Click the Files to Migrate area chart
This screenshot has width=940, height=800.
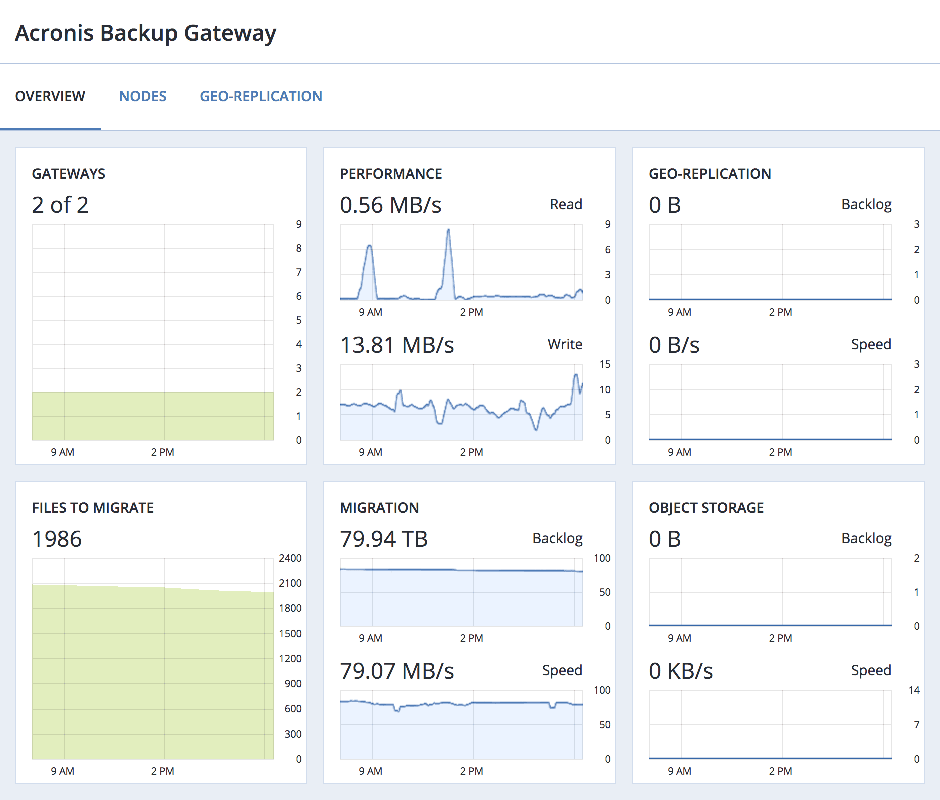tap(152, 660)
